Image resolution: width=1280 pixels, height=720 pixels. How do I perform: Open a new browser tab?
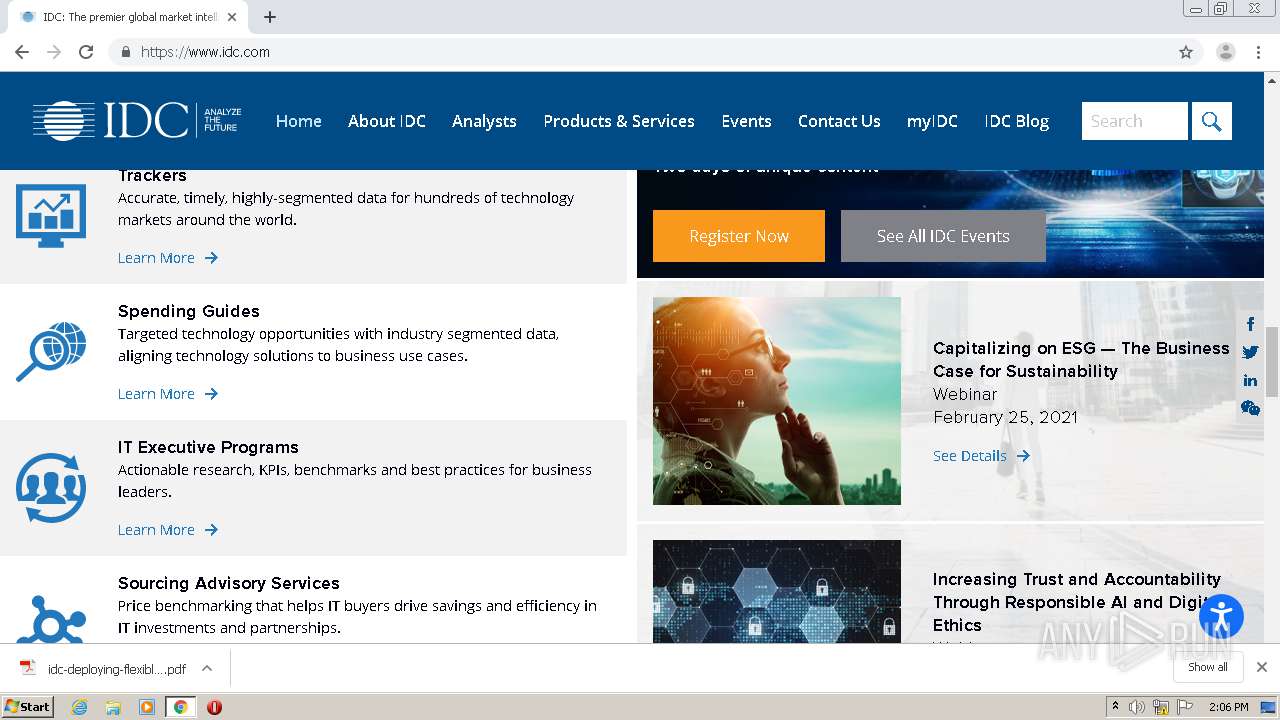270,17
